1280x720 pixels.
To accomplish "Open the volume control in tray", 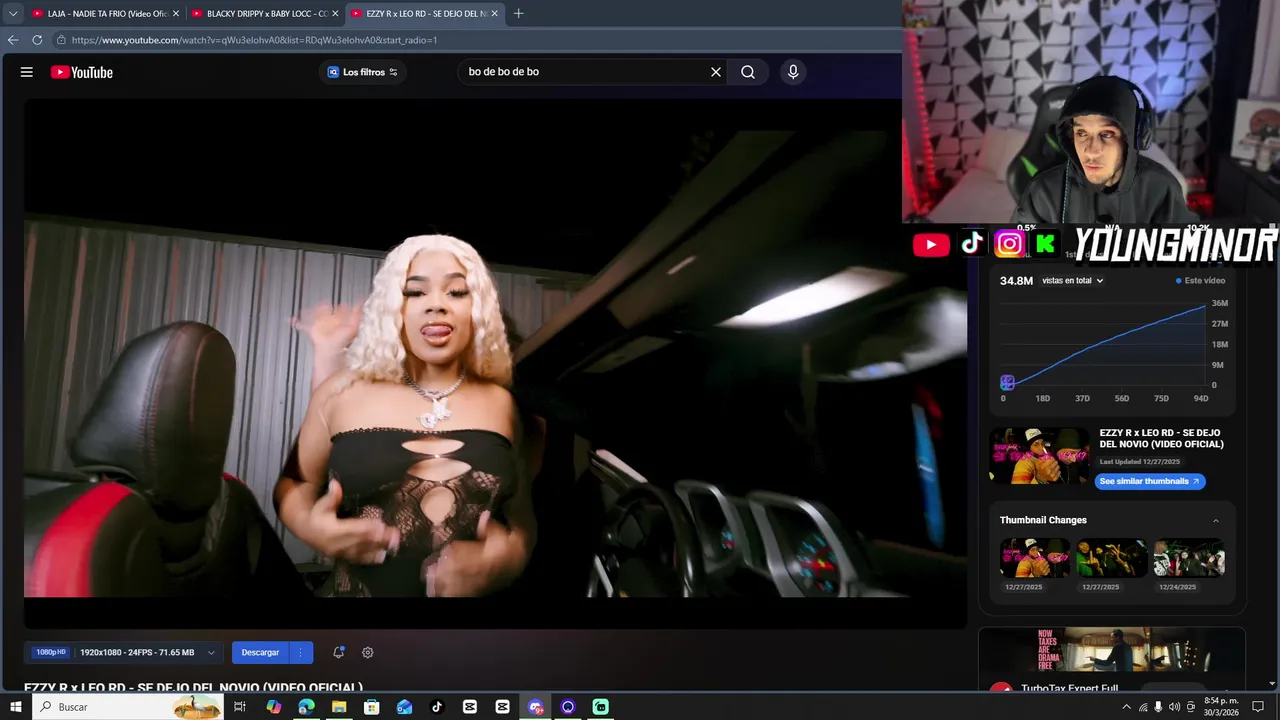I will pos(1175,707).
